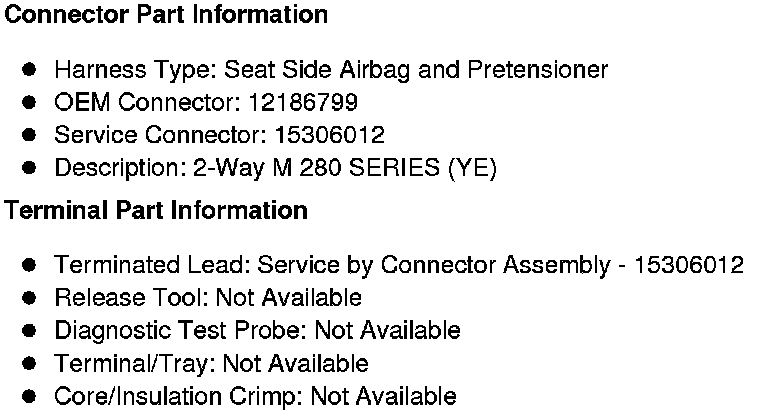The width and height of the screenshot is (768, 416).
Task: Click the bullet beside Release Tool
Action: [x=30, y=298]
